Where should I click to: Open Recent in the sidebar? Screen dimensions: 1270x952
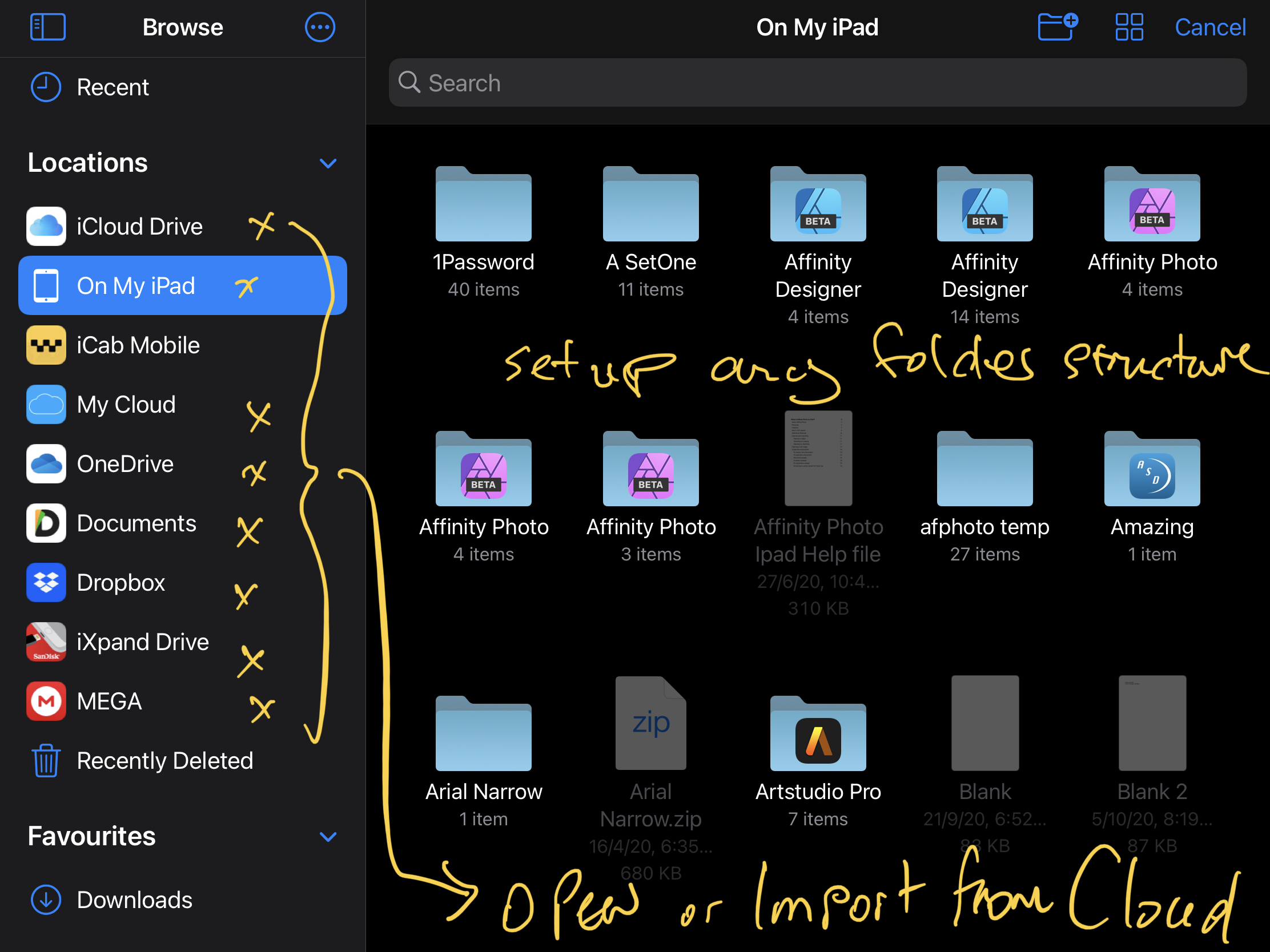pos(183,87)
